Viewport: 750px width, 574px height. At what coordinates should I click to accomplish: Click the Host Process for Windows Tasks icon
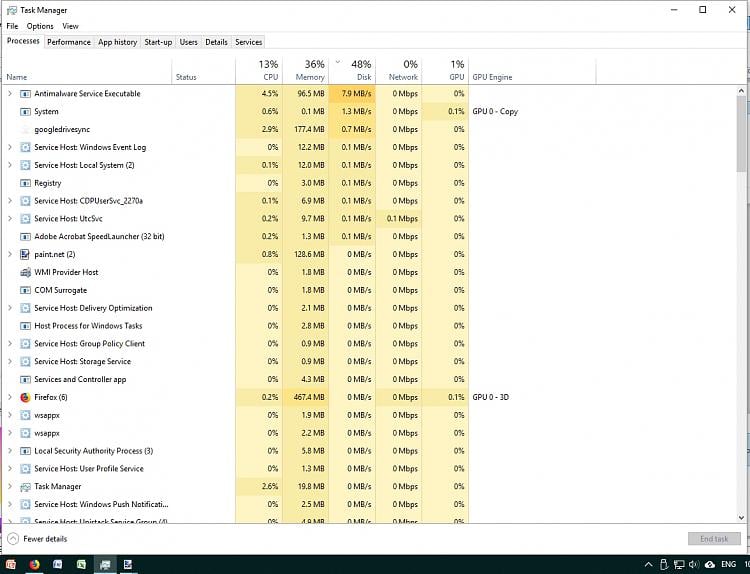click(25, 326)
